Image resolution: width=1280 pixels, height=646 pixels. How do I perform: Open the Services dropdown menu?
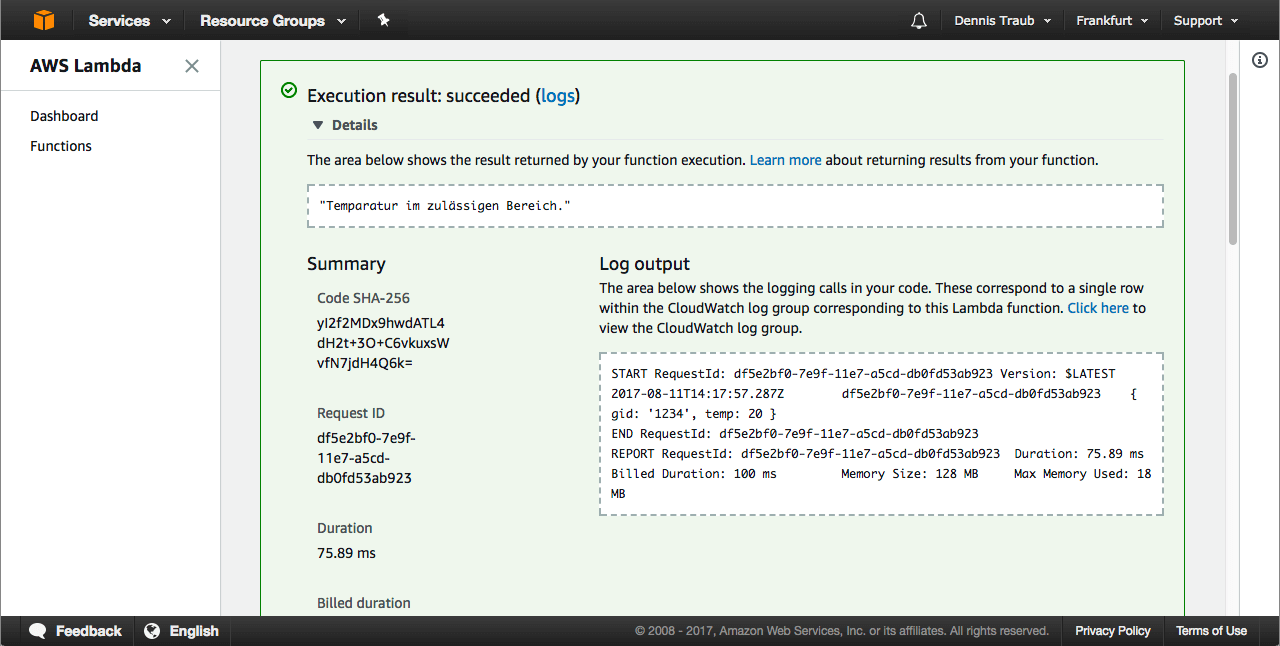coord(129,20)
